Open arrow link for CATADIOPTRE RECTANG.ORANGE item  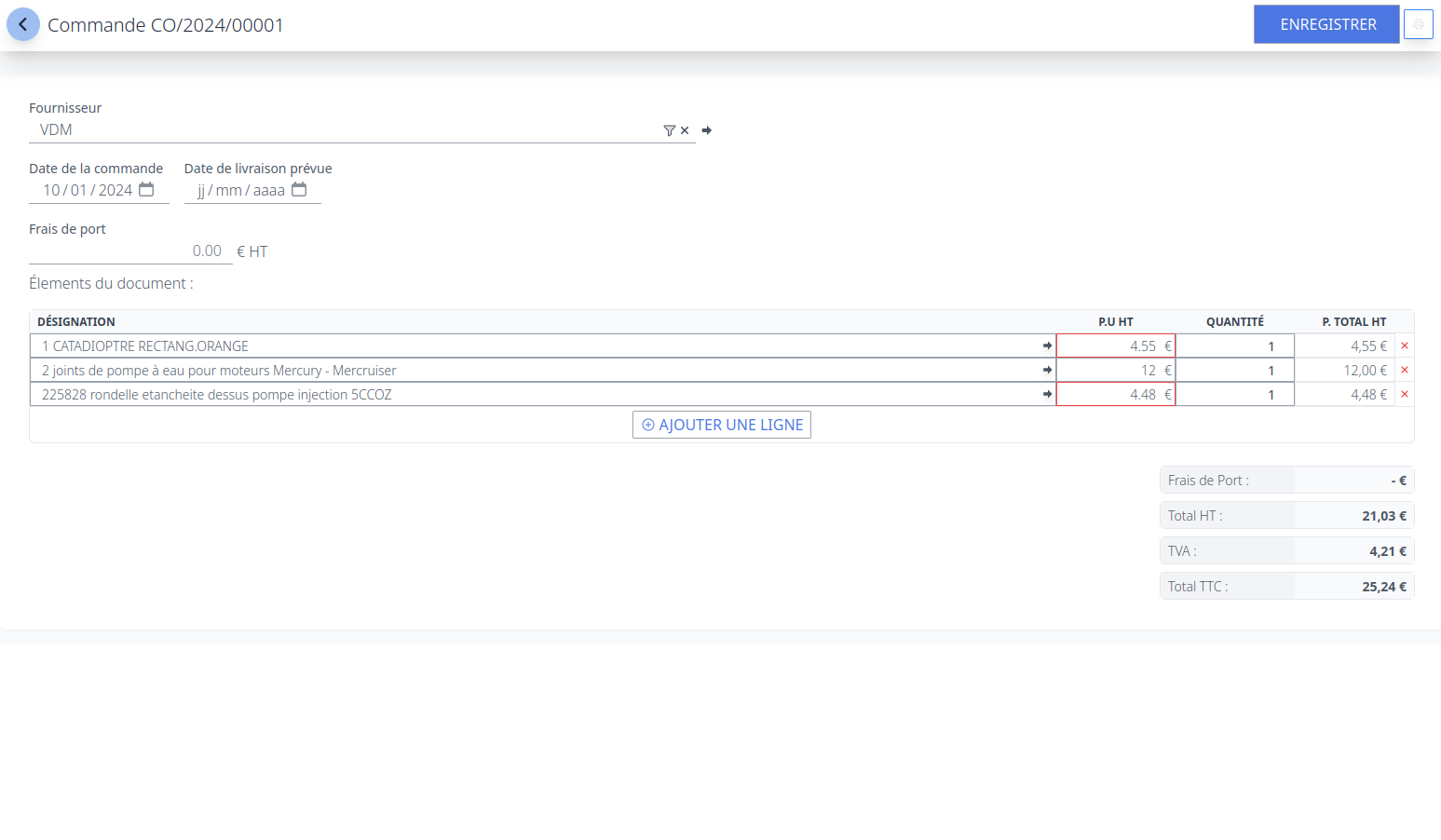point(1047,346)
